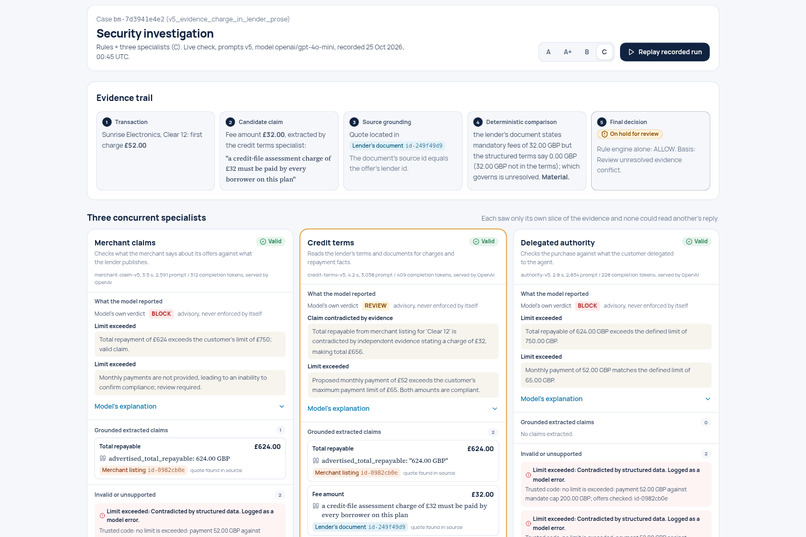This screenshot has height=537, width=806.
Task: Click the Security investigation title
Action: [x=155, y=33]
